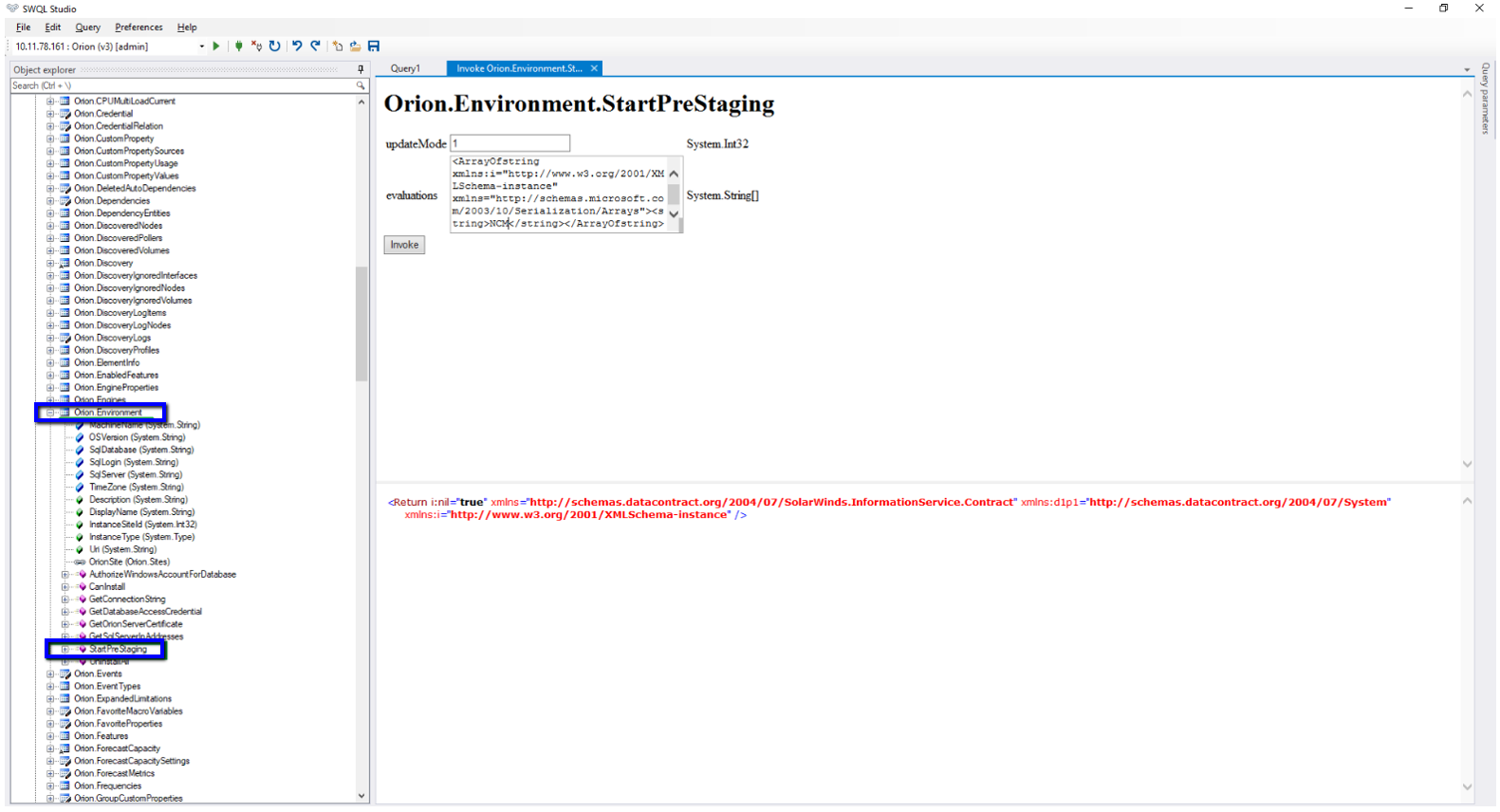Click the Invoke button
This screenshot has height=812, width=1500.
click(x=404, y=245)
